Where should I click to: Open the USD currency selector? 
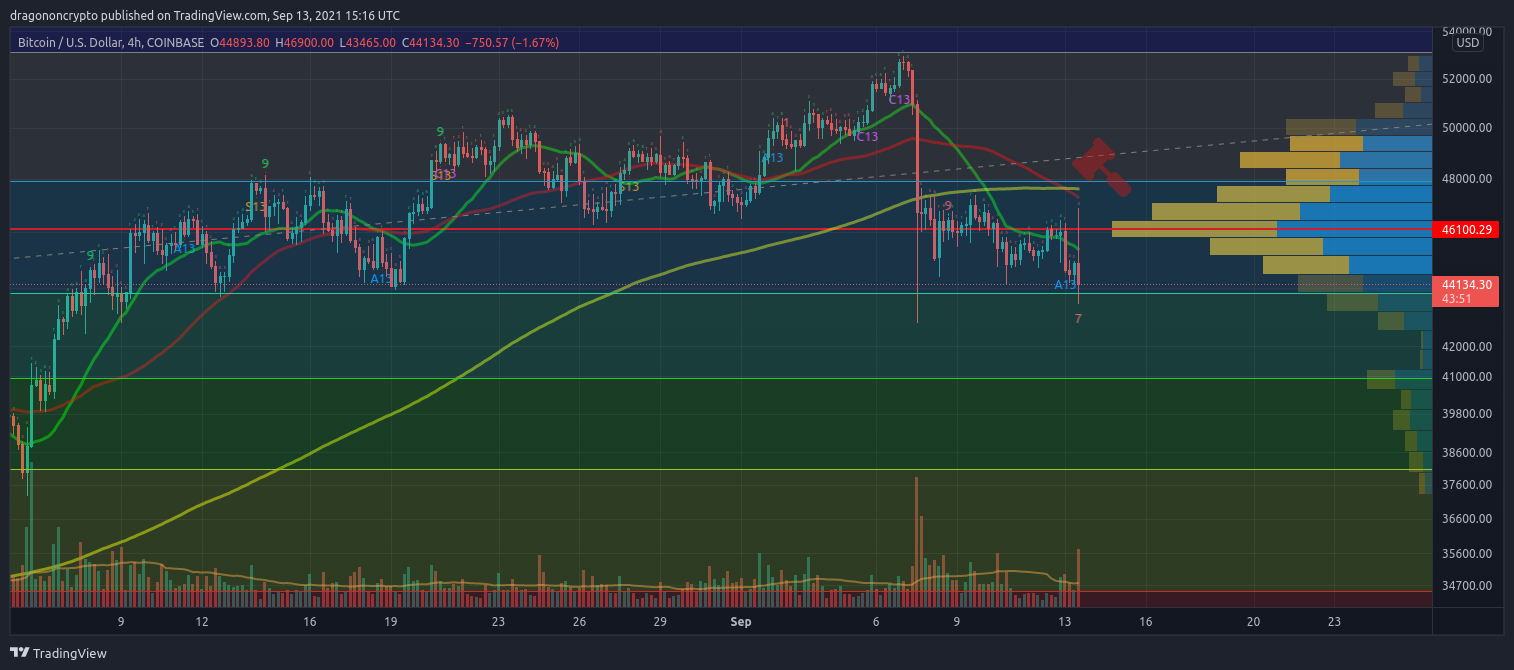(x=1467, y=43)
